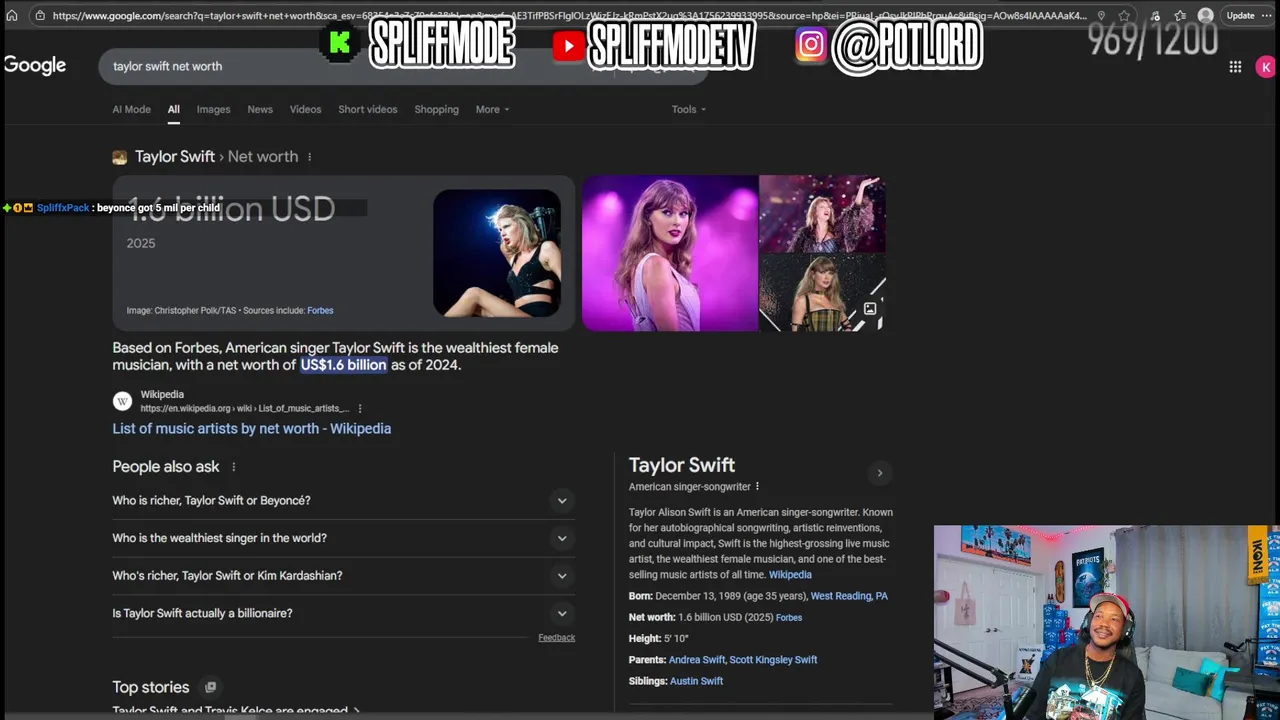
Task: Open the blue stage Taylor Swift photo
Action: click(497, 252)
